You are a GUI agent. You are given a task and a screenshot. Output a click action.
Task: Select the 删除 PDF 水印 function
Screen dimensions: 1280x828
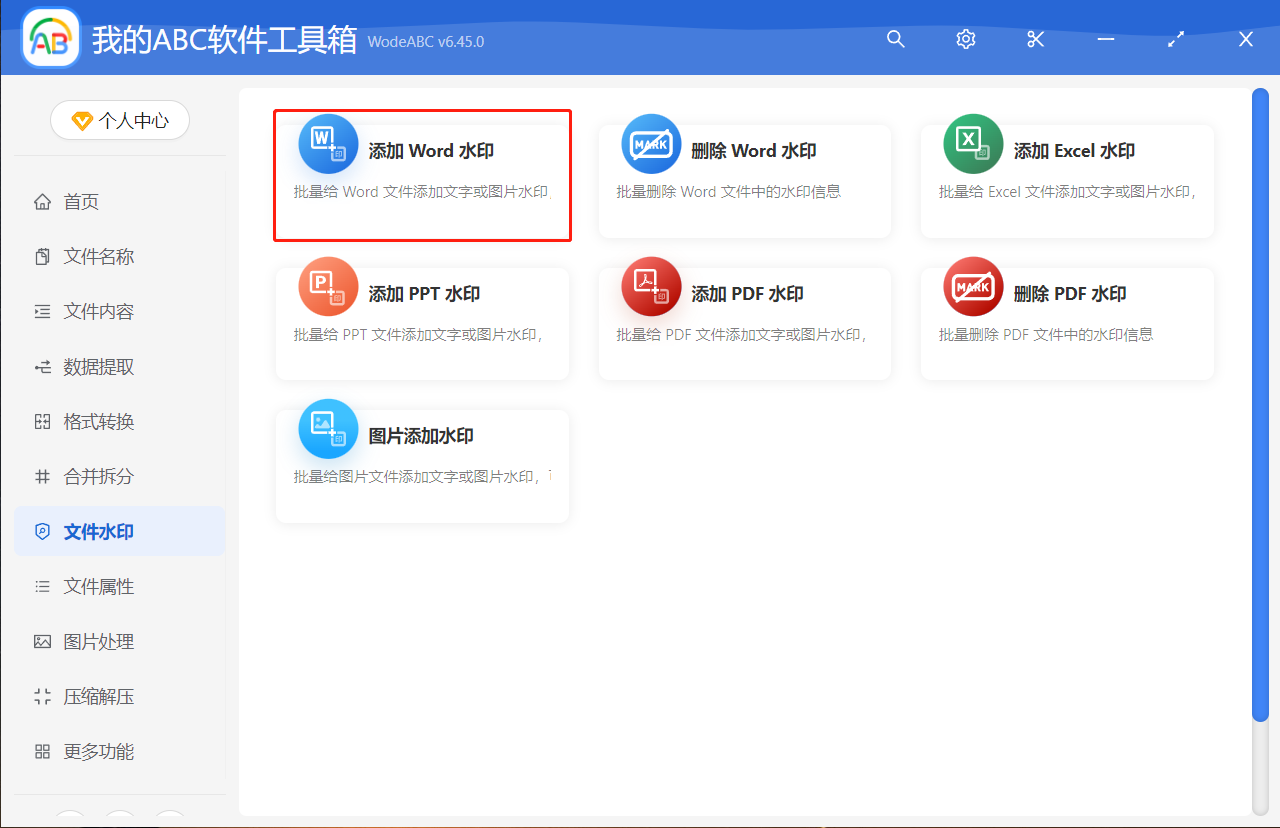pos(1066,322)
